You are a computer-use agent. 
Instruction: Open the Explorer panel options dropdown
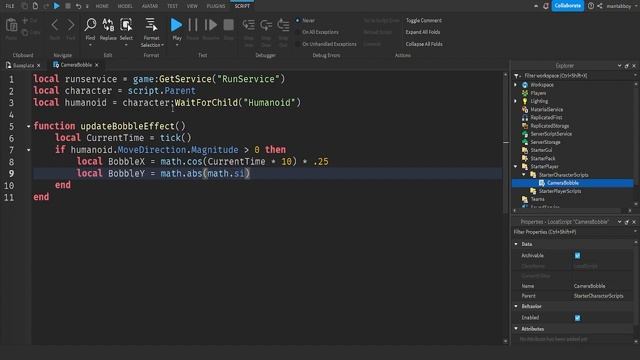tap(620, 66)
